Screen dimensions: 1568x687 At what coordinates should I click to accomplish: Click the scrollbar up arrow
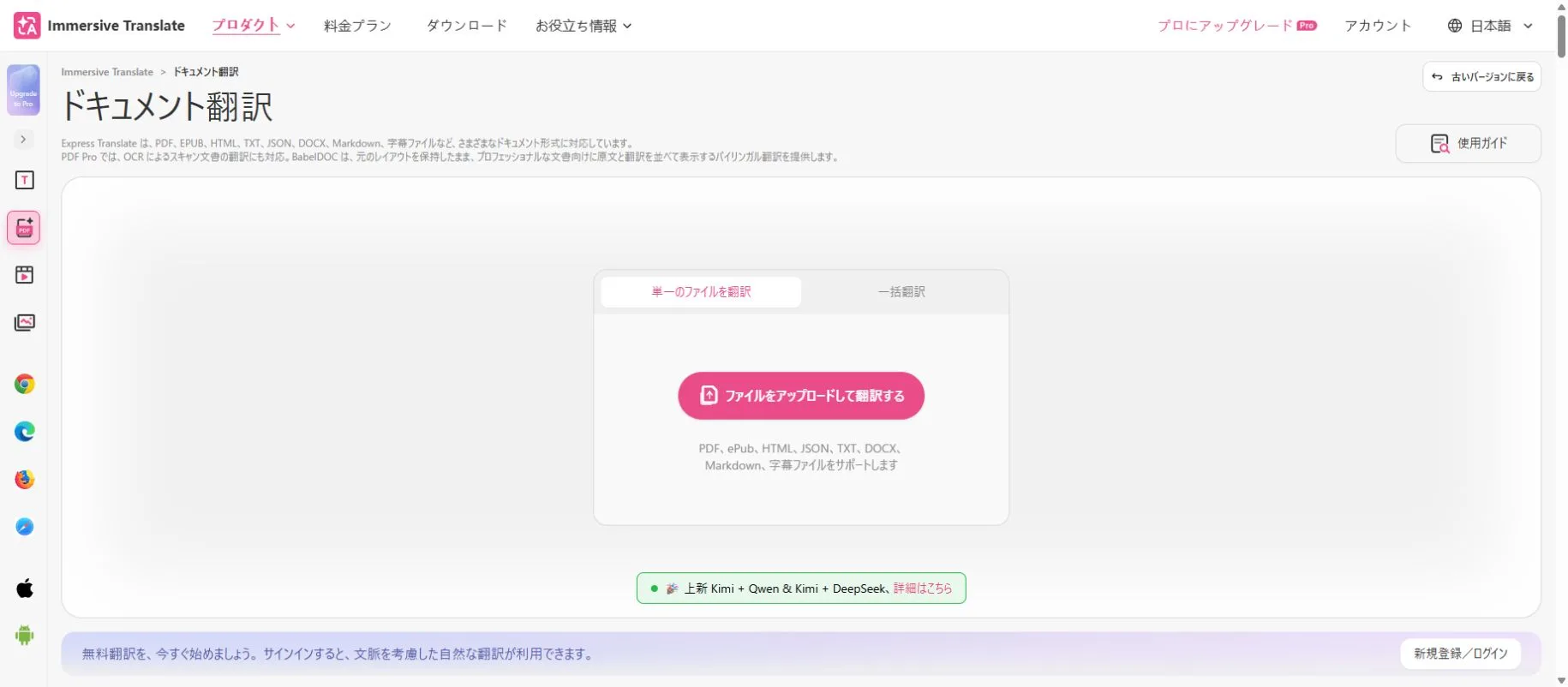(1561, 5)
